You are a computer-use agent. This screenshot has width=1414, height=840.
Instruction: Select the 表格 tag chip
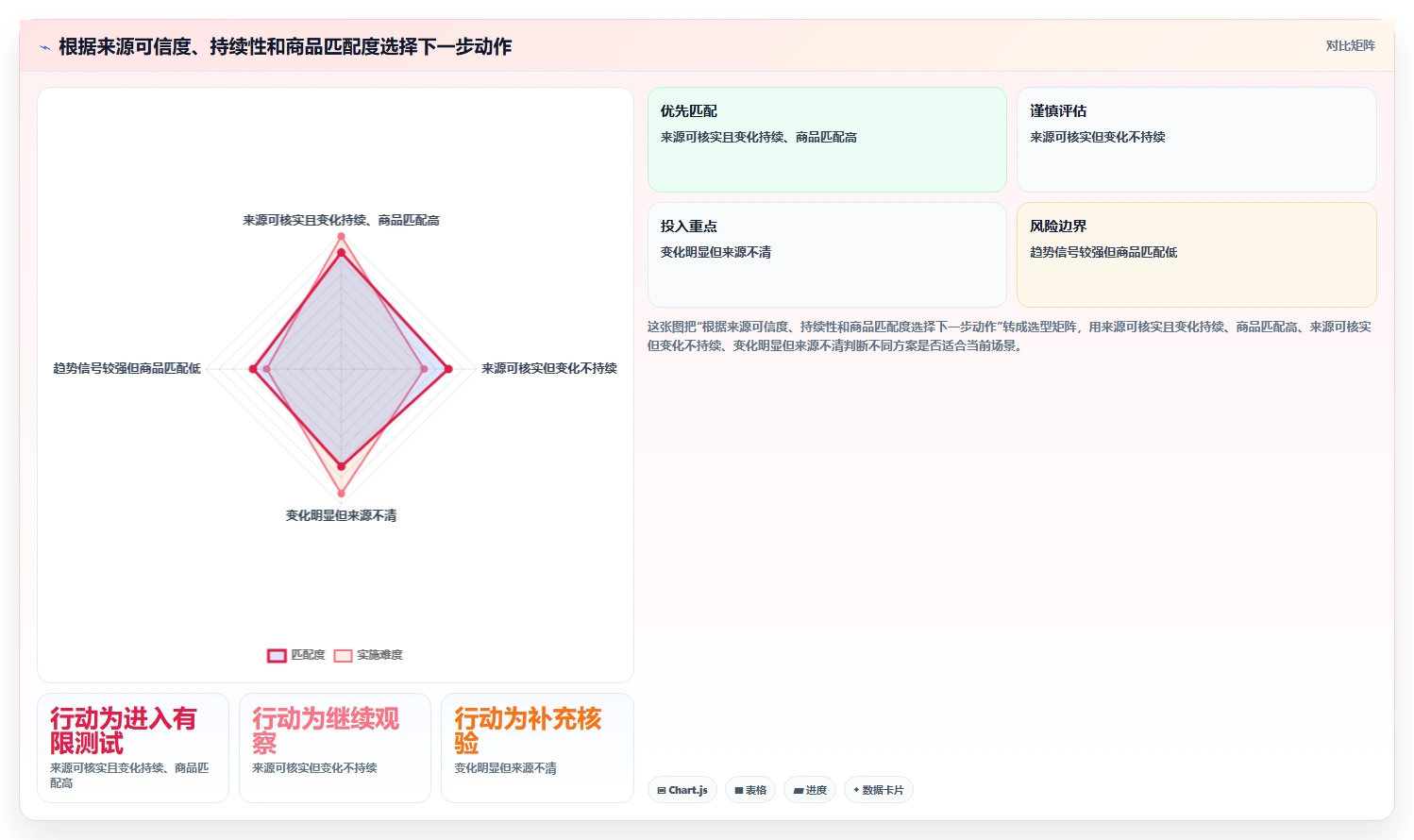pyautogui.click(x=750, y=790)
